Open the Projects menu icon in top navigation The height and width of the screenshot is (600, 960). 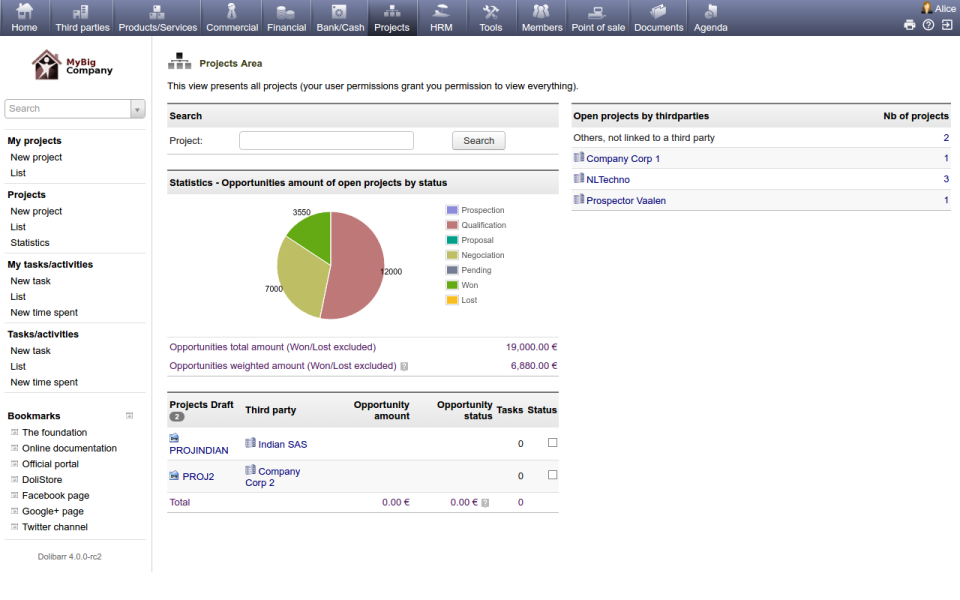391,12
